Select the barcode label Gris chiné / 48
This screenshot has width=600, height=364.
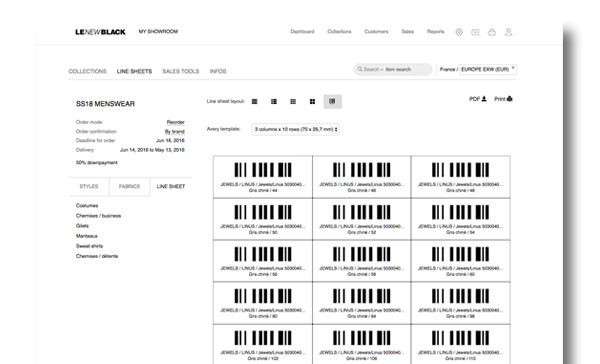461,177
